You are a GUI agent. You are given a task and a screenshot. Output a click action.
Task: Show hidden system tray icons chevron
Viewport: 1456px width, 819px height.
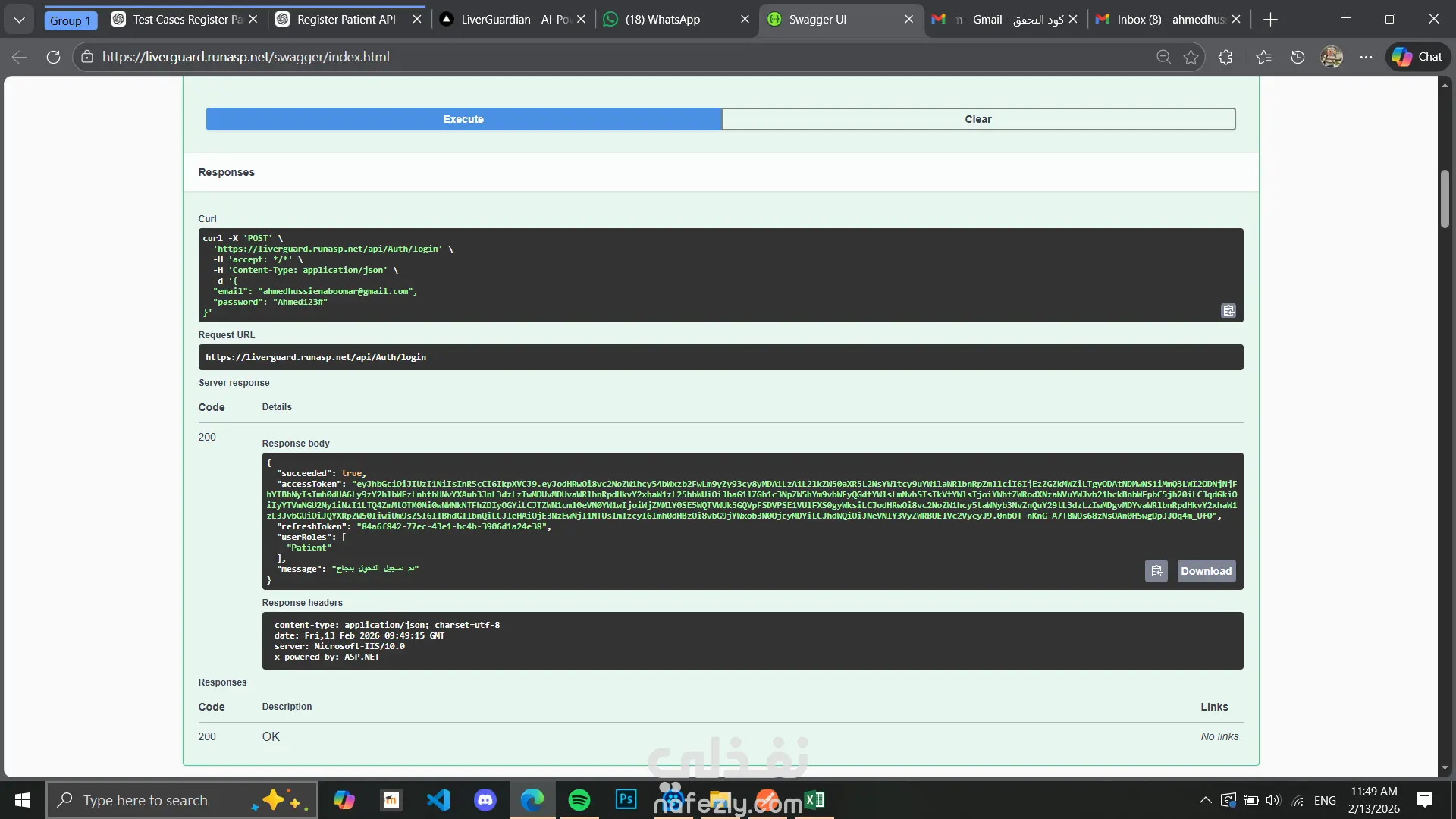tap(1205, 800)
